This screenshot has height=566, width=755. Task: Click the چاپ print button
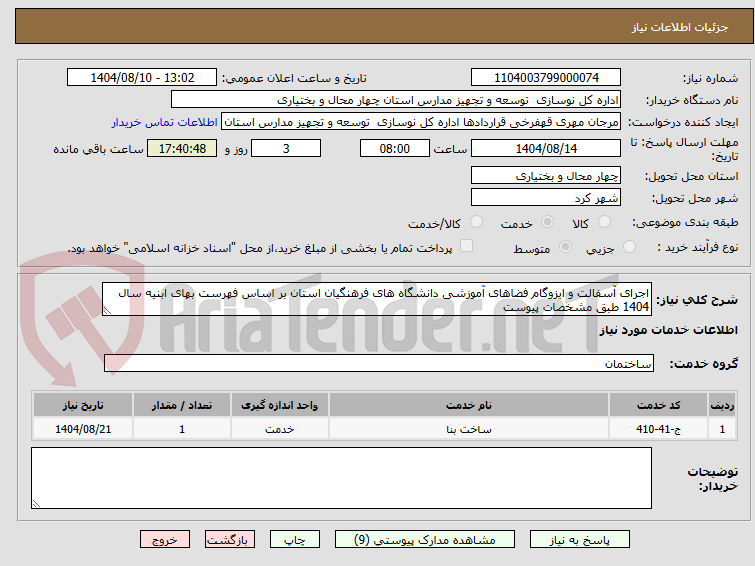click(295, 540)
